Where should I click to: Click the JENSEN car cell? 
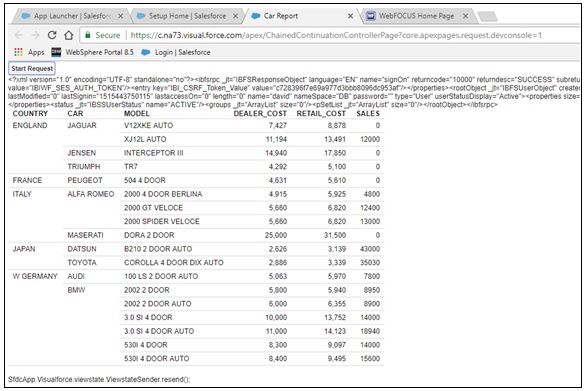click(x=82, y=153)
